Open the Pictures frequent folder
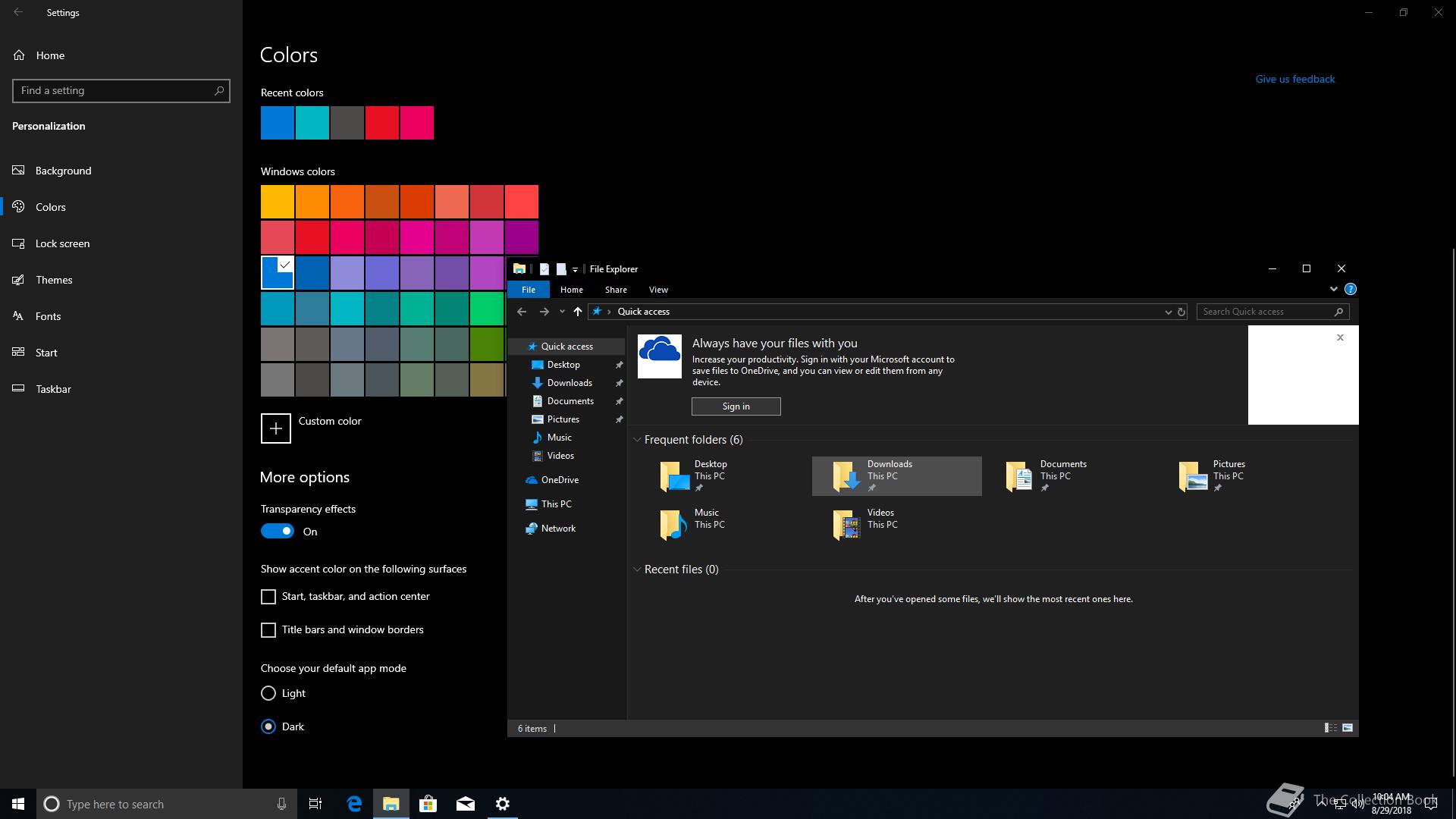 pyautogui.click(x=1242, y=476)
